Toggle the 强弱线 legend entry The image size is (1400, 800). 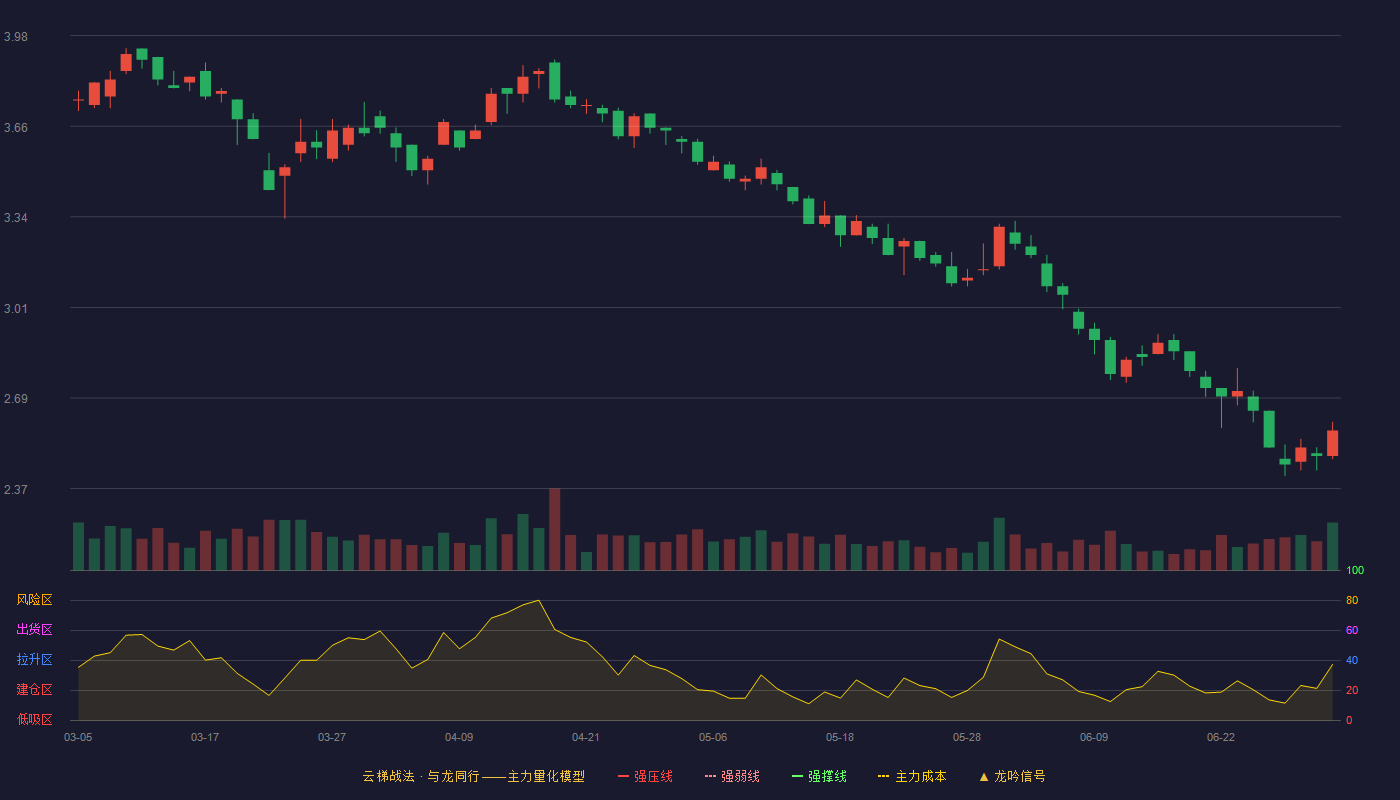(x=732, y=776)
